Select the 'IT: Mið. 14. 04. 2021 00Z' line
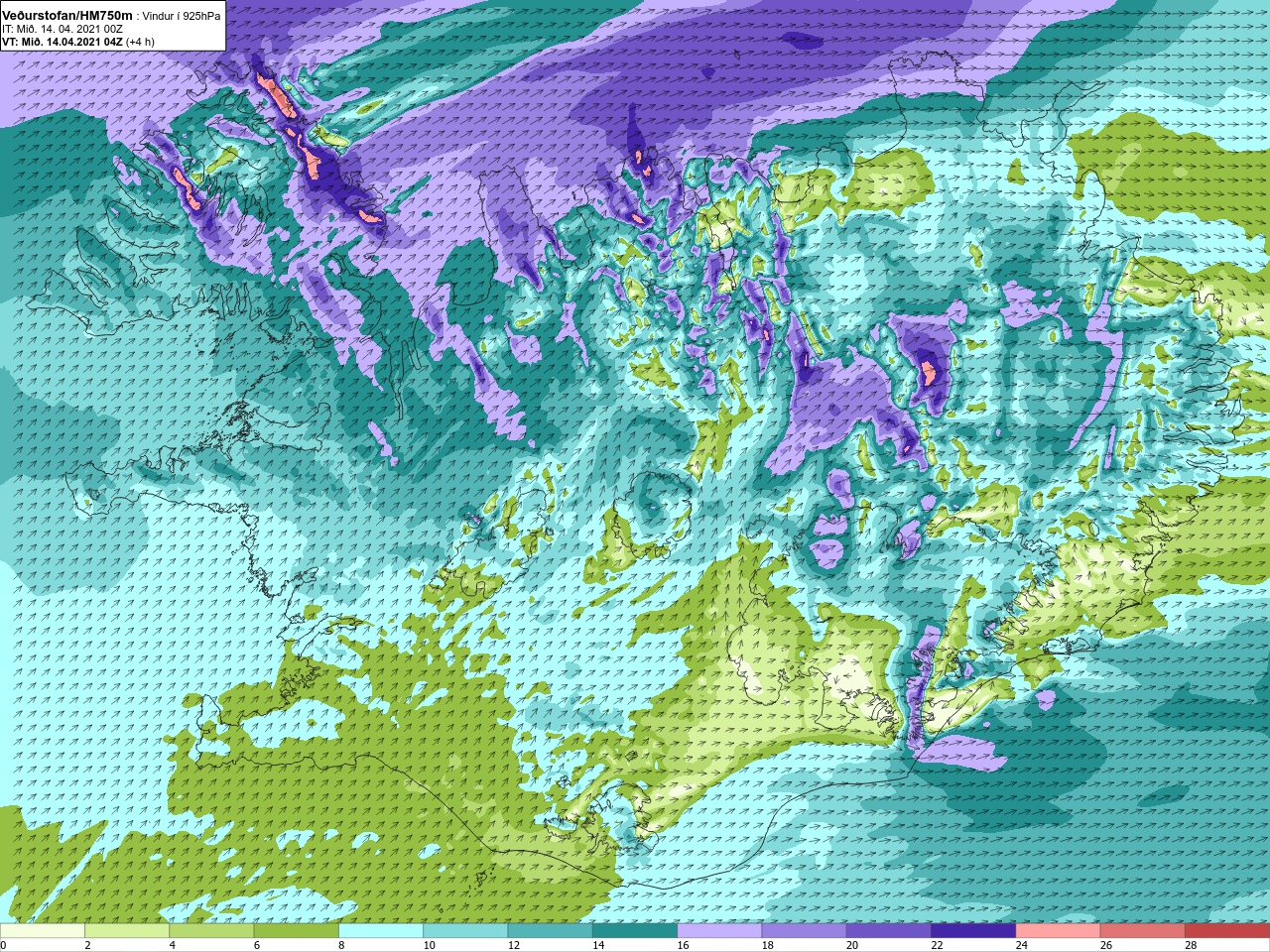 [x=63, y=29]
